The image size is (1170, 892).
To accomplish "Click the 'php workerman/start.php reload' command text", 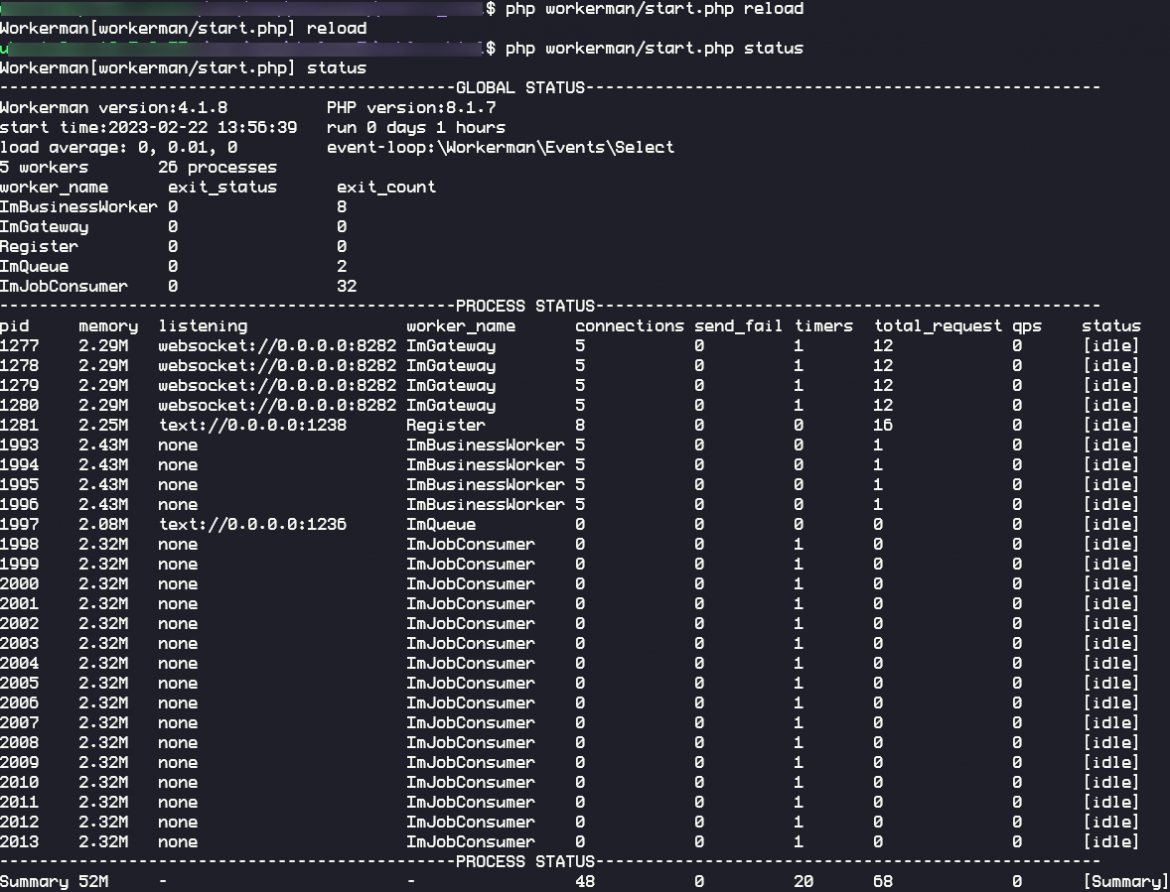I will click(x=654, y=9).
